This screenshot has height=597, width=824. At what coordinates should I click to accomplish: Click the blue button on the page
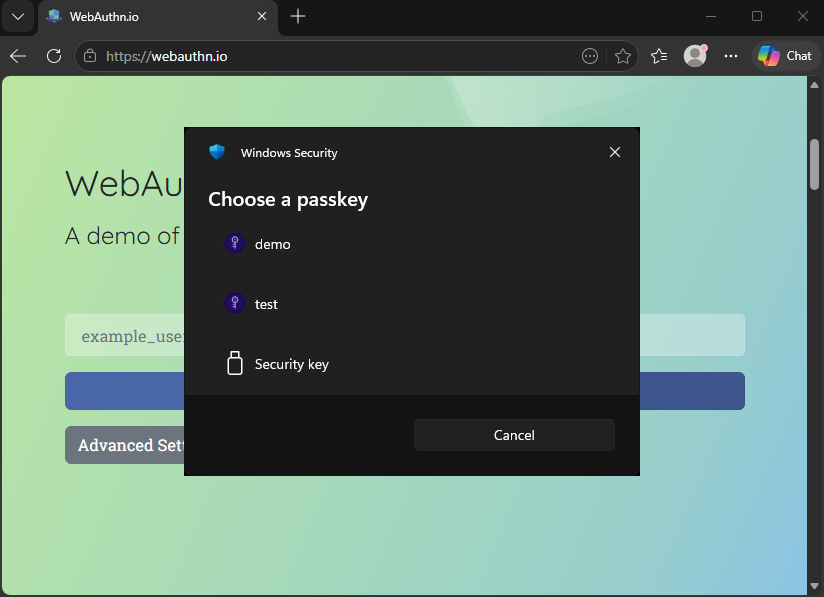(405, 391)
